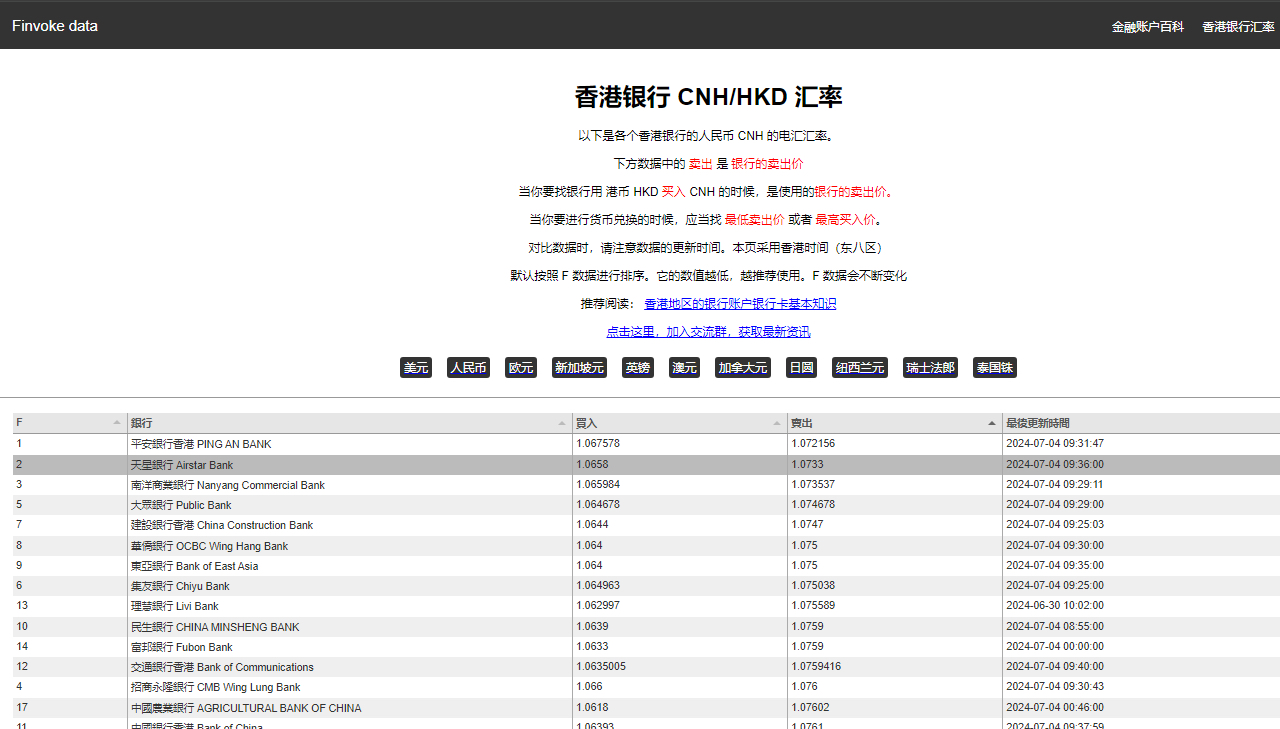Click the sell rate 1.075589
The image size is (1280, 729).
pos(813,605)
